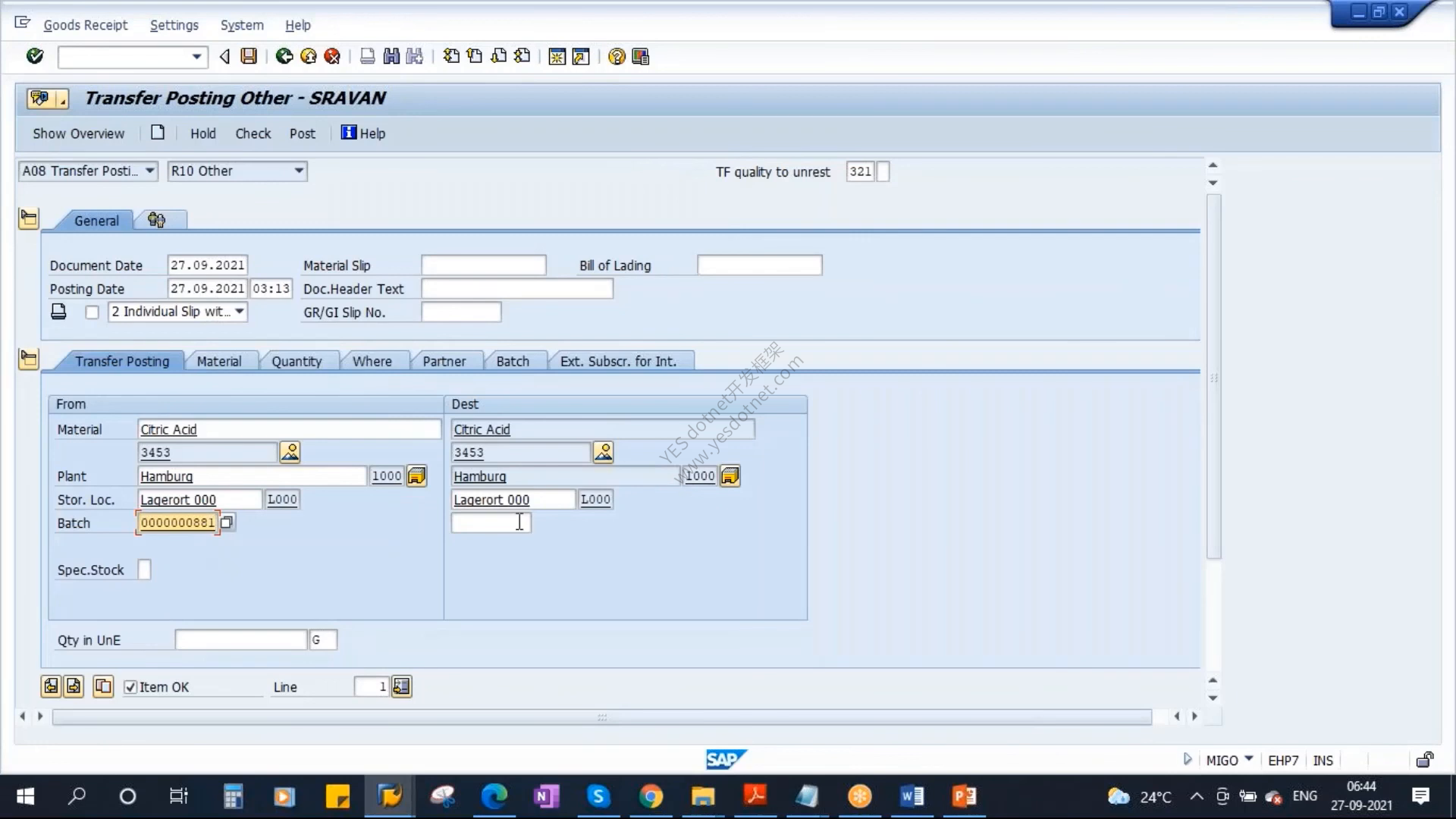Click the Hold button
Screen dimensions: 1456x819
point(202,133)
